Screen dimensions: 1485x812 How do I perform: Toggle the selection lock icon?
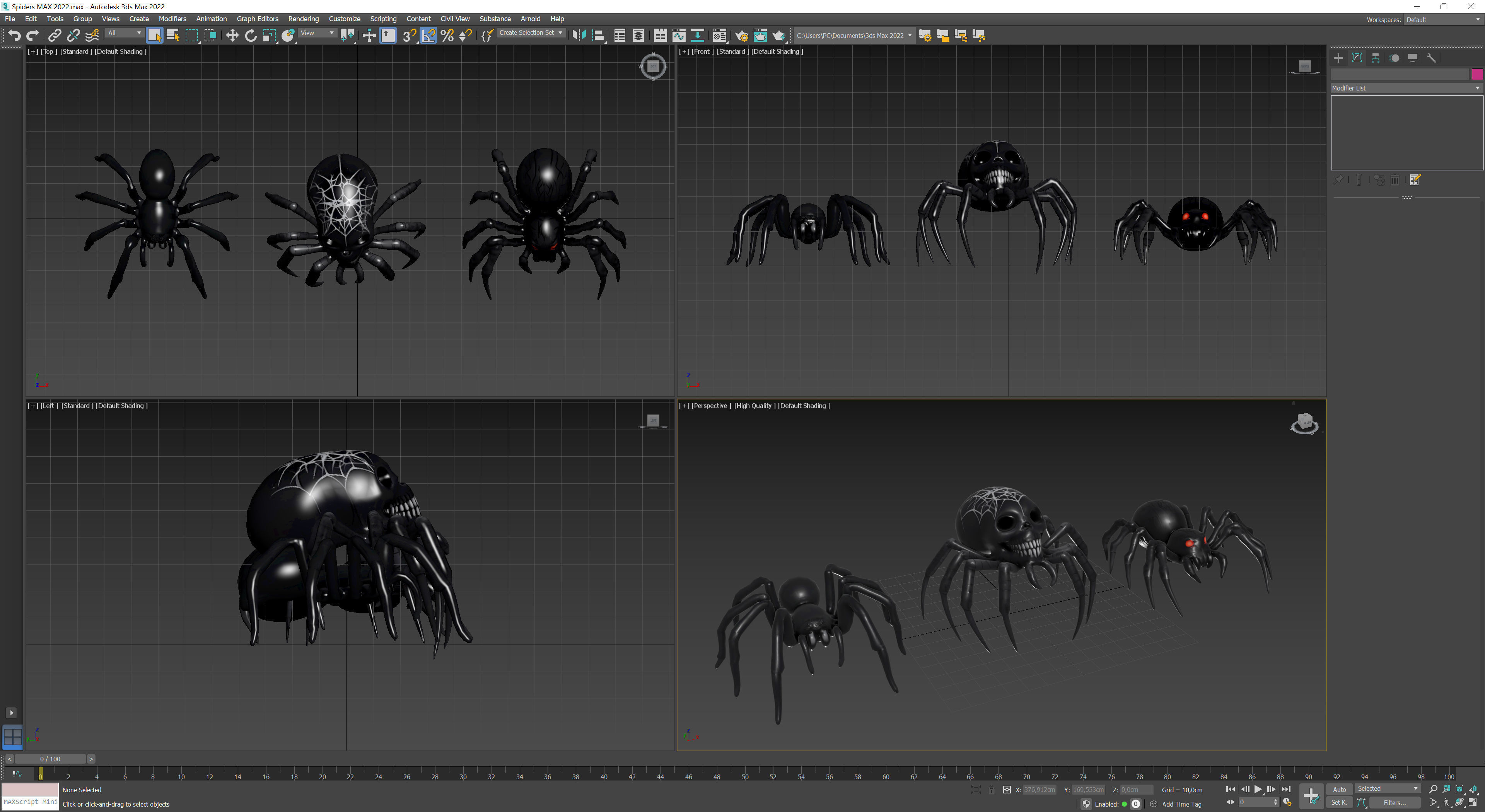pos(991,790)
